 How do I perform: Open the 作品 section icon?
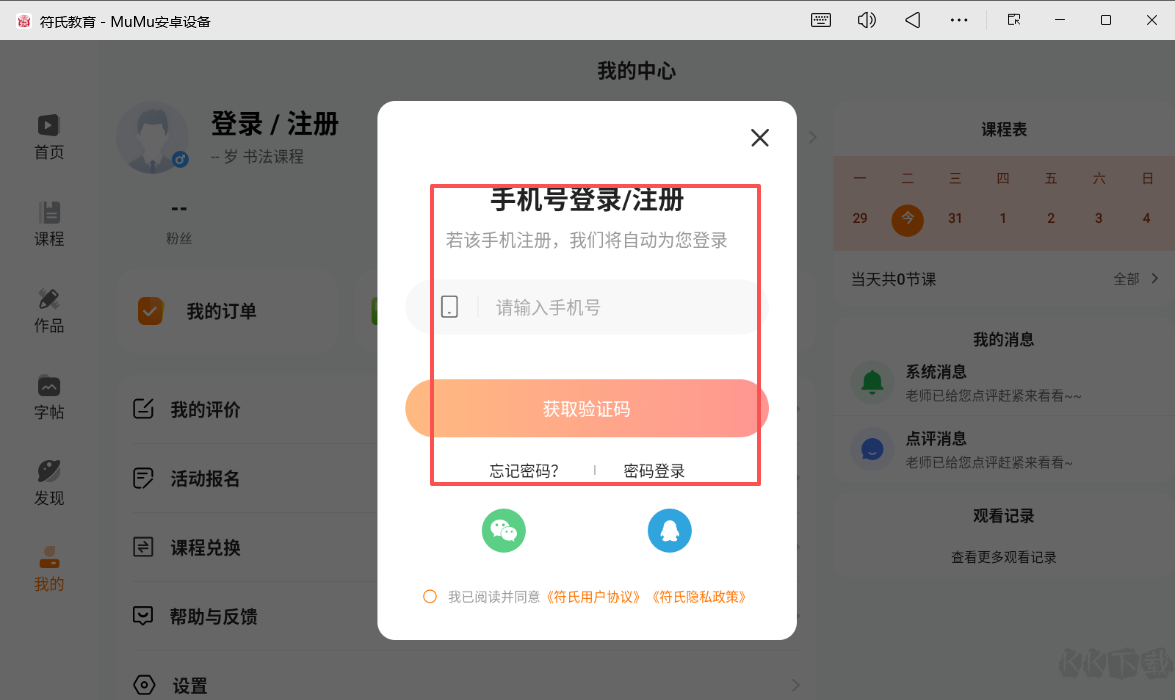[x=48, y=307]
